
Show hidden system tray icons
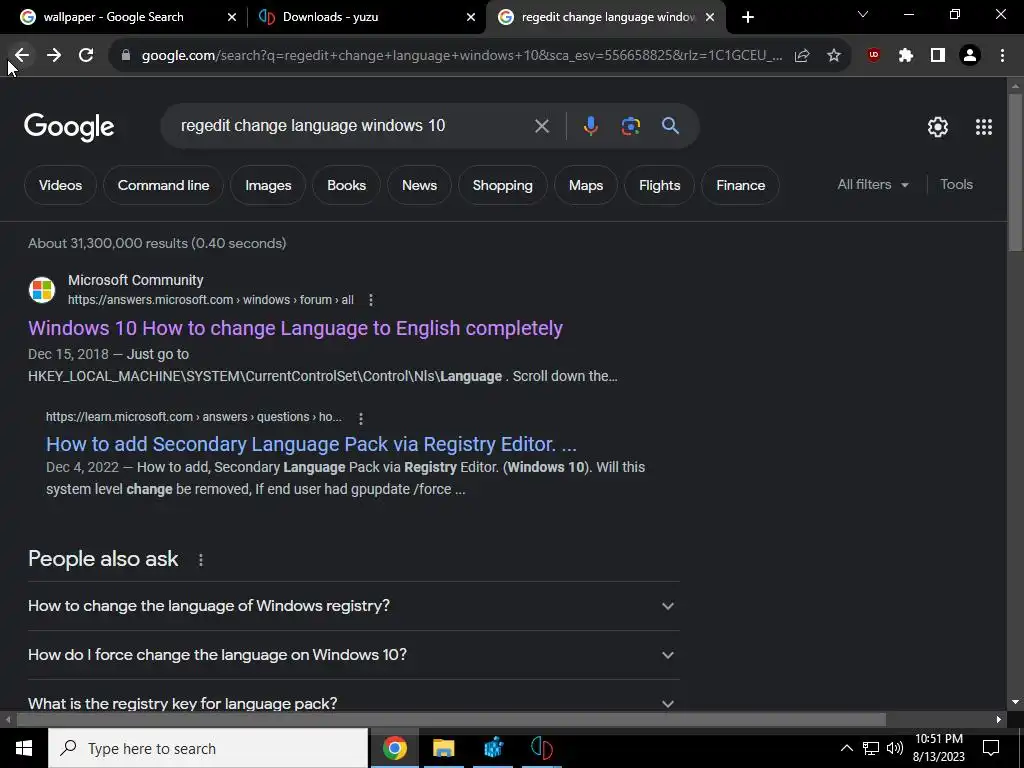846,748
